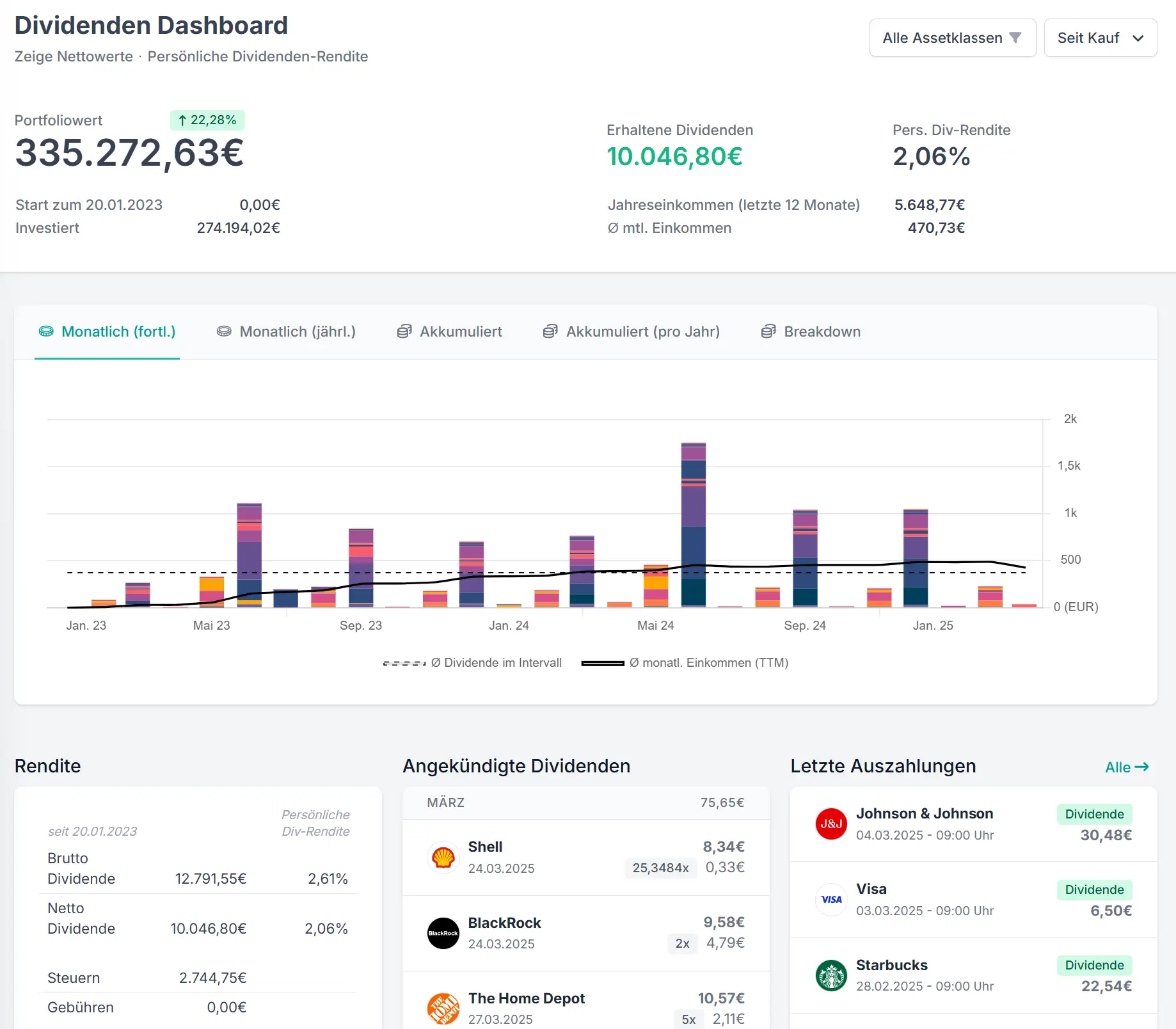The width and height of the screenshot is (1176, 1029).
Task: Click the portfolio value 335.272,63€
Action: tap(129, 154)
